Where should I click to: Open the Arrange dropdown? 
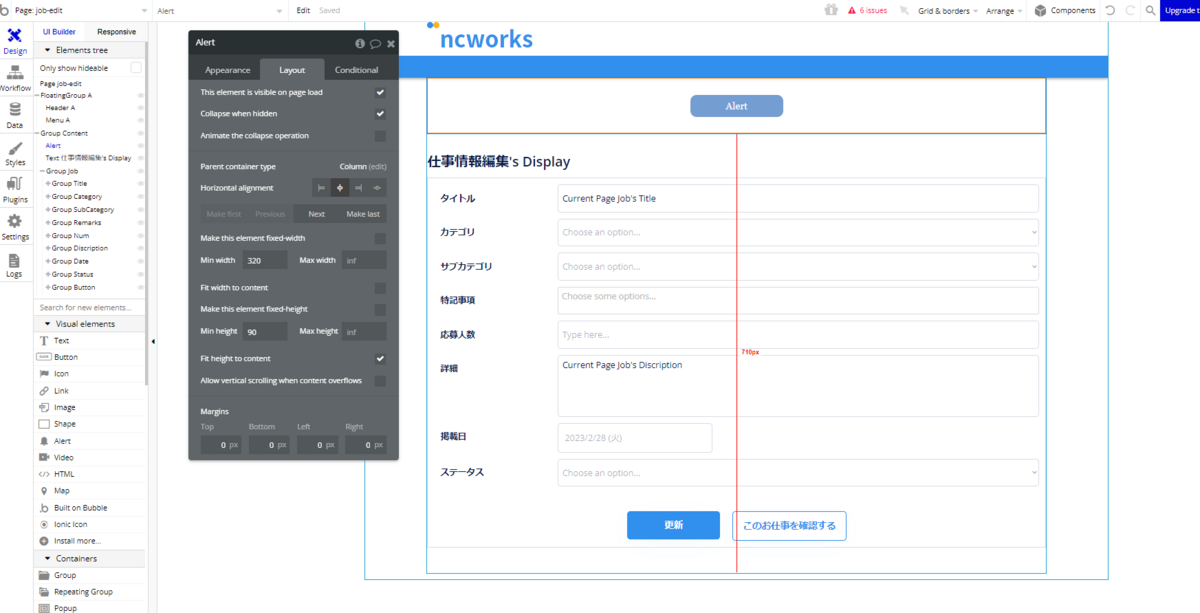pos(1004,10)
